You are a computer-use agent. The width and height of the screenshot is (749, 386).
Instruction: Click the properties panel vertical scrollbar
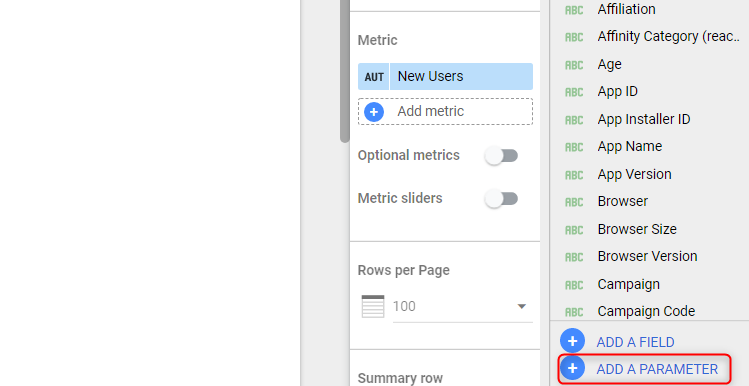[x=345, y=72]
